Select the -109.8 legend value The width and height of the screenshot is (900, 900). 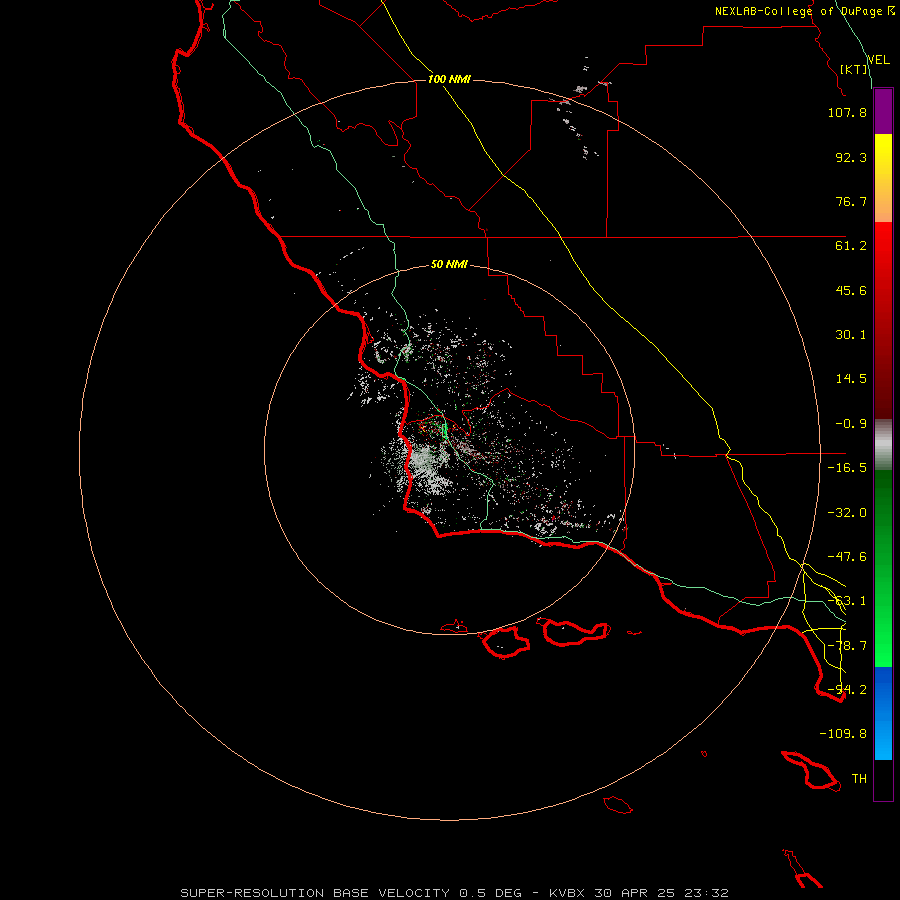(843, 734)
